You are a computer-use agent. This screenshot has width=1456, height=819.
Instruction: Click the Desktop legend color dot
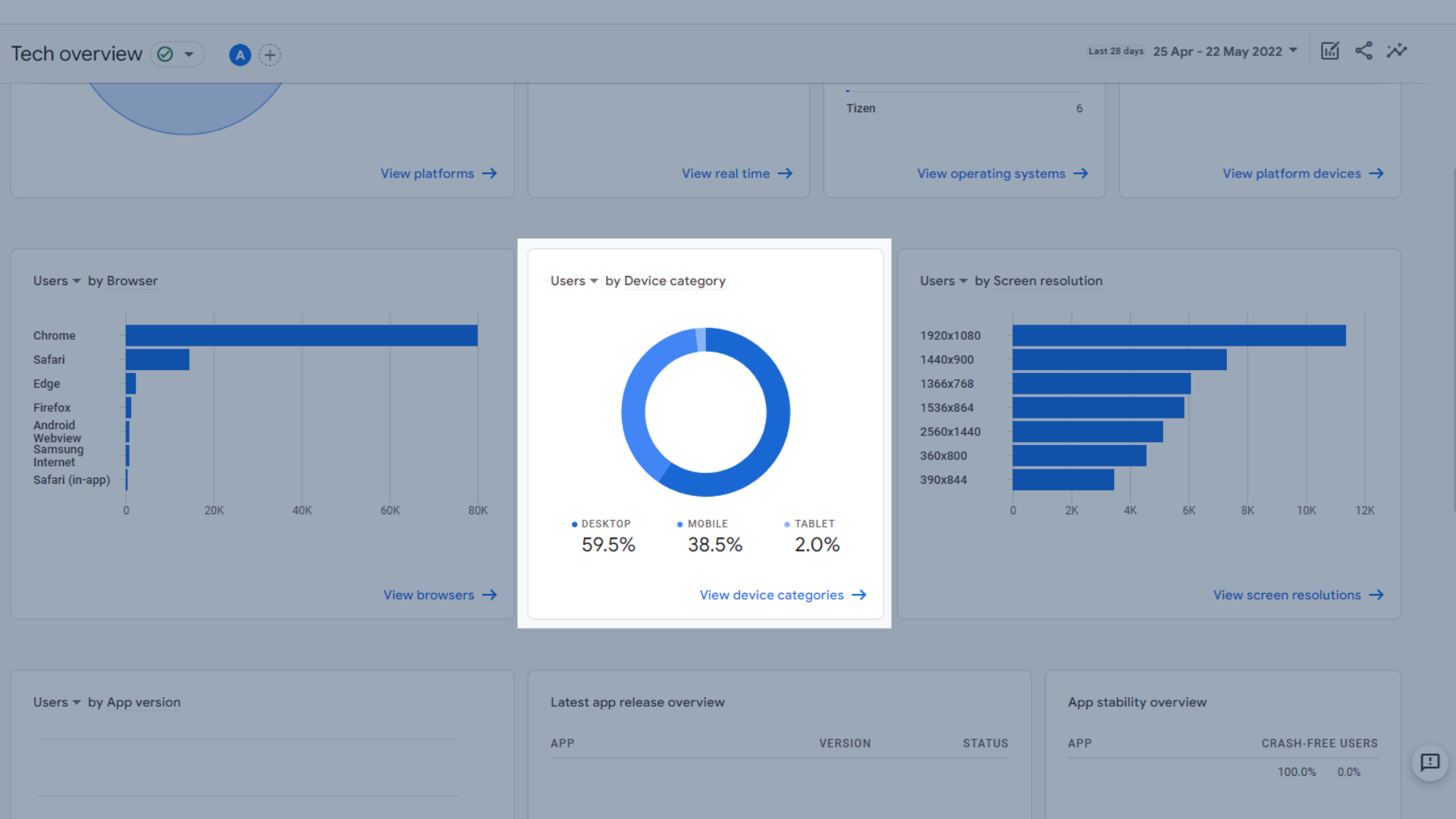(x=575, y=524)
